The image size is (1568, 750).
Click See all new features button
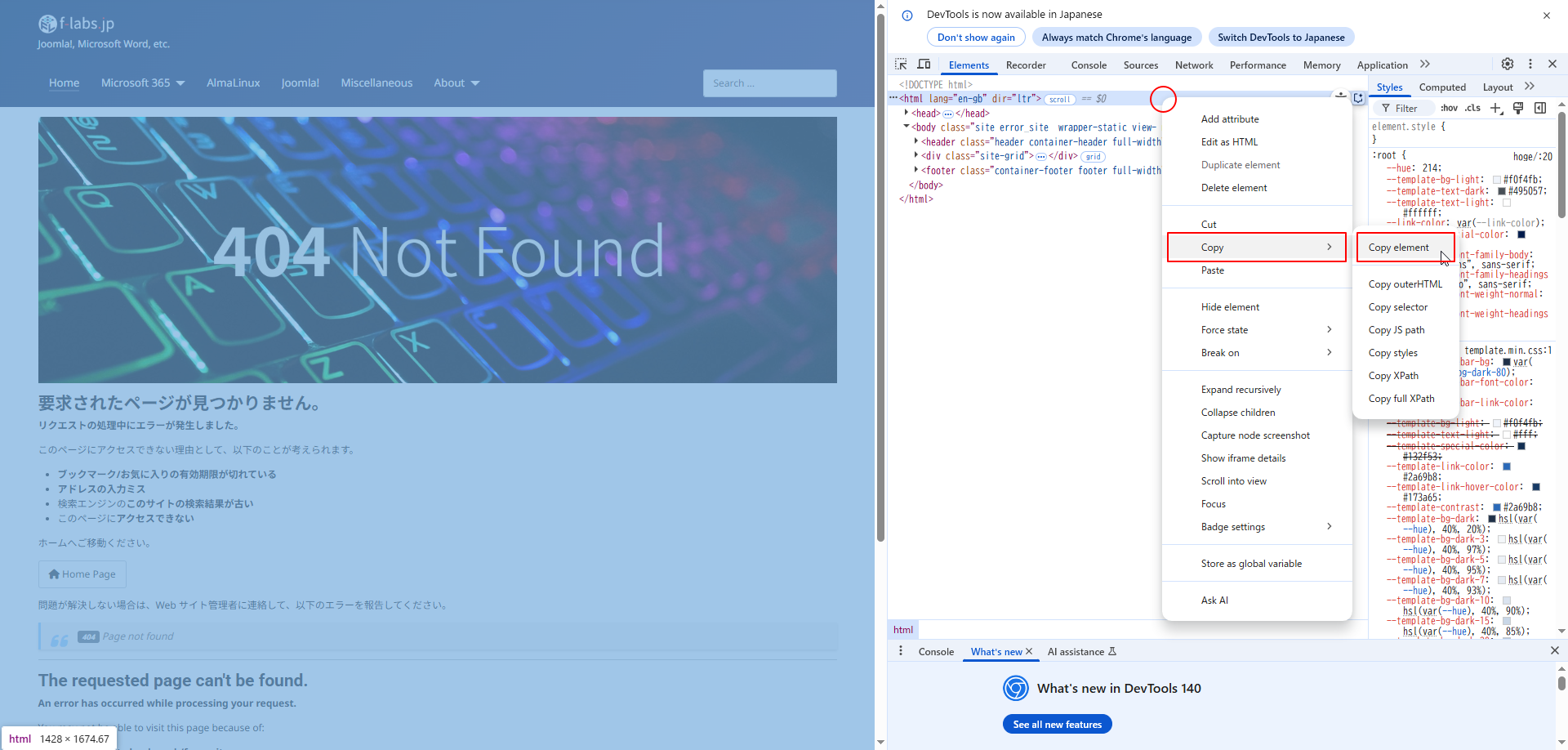tap(1057, 725)
